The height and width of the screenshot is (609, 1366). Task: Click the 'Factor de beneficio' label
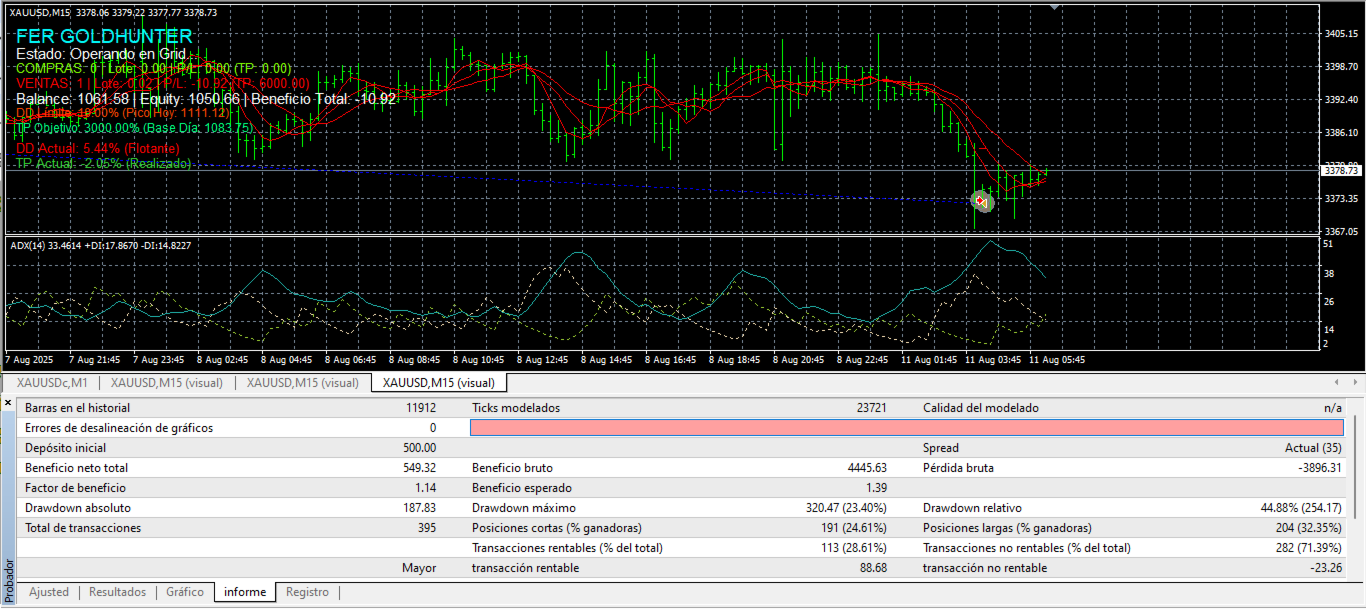[76, 488]
